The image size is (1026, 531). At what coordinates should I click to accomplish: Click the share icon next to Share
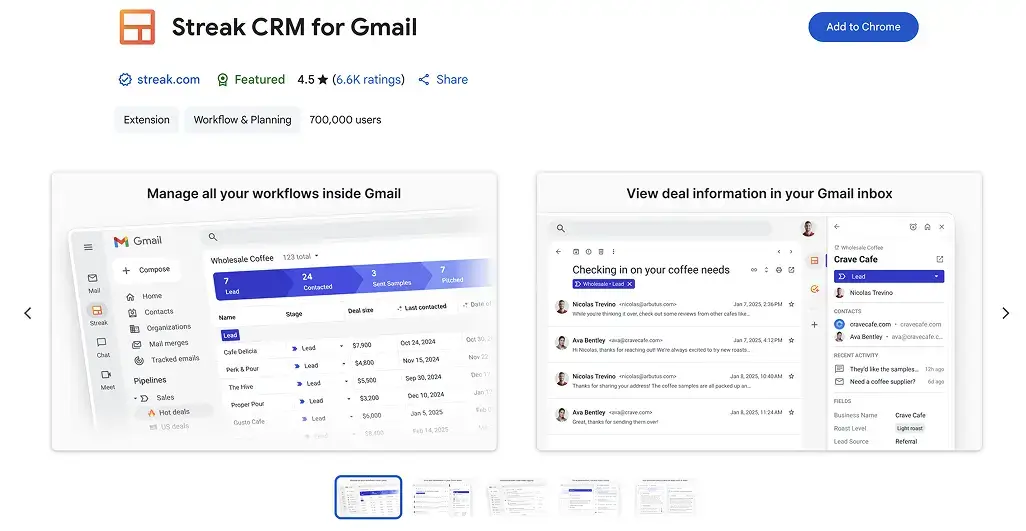(424, 80)
